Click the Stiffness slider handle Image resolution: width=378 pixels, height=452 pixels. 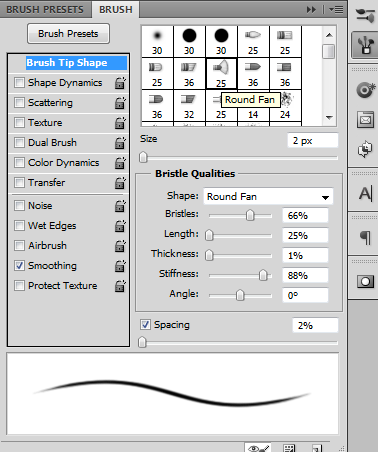(x=263, y=275)
